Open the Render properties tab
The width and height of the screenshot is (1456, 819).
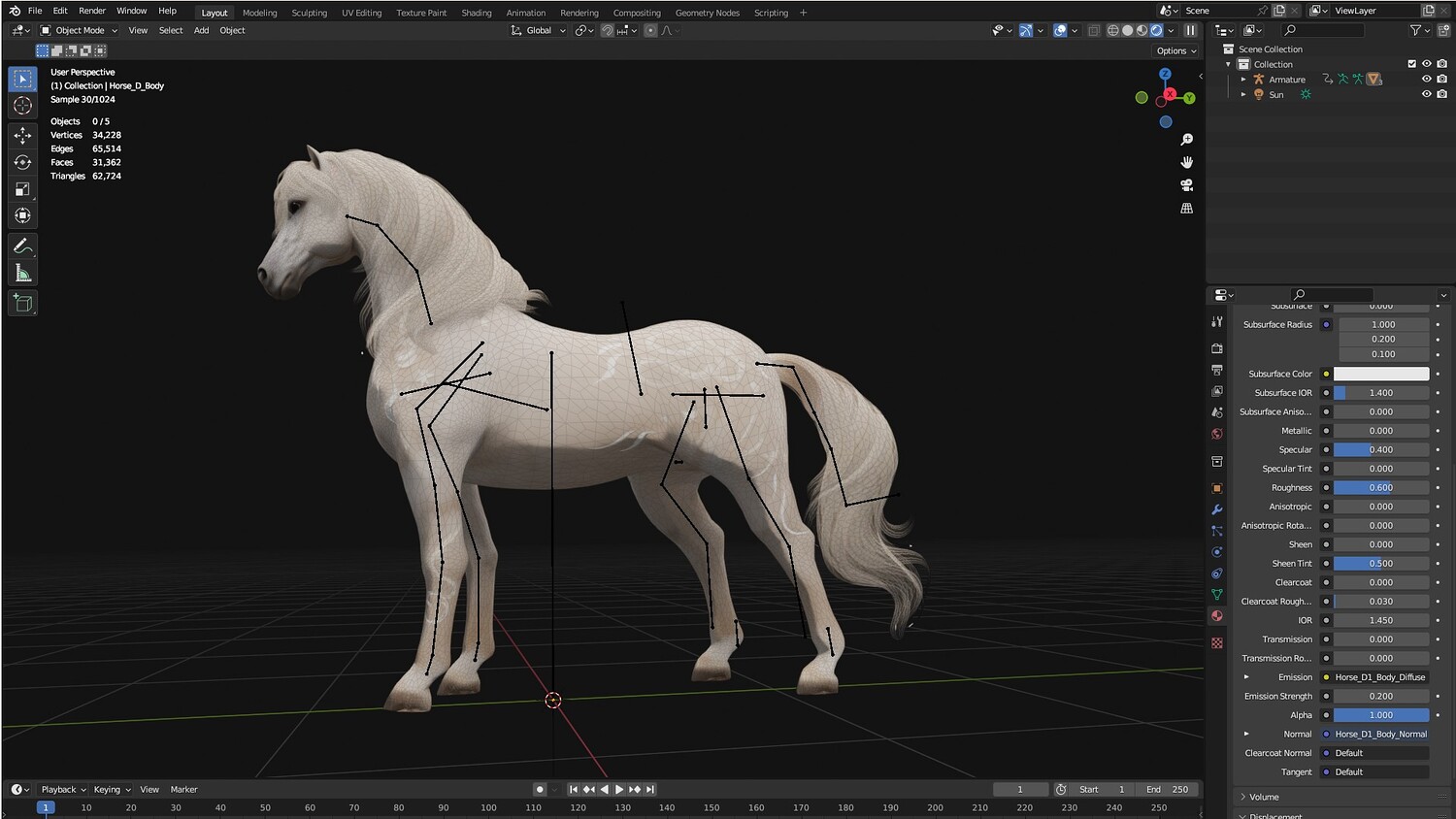click(x=1217, y=348)
